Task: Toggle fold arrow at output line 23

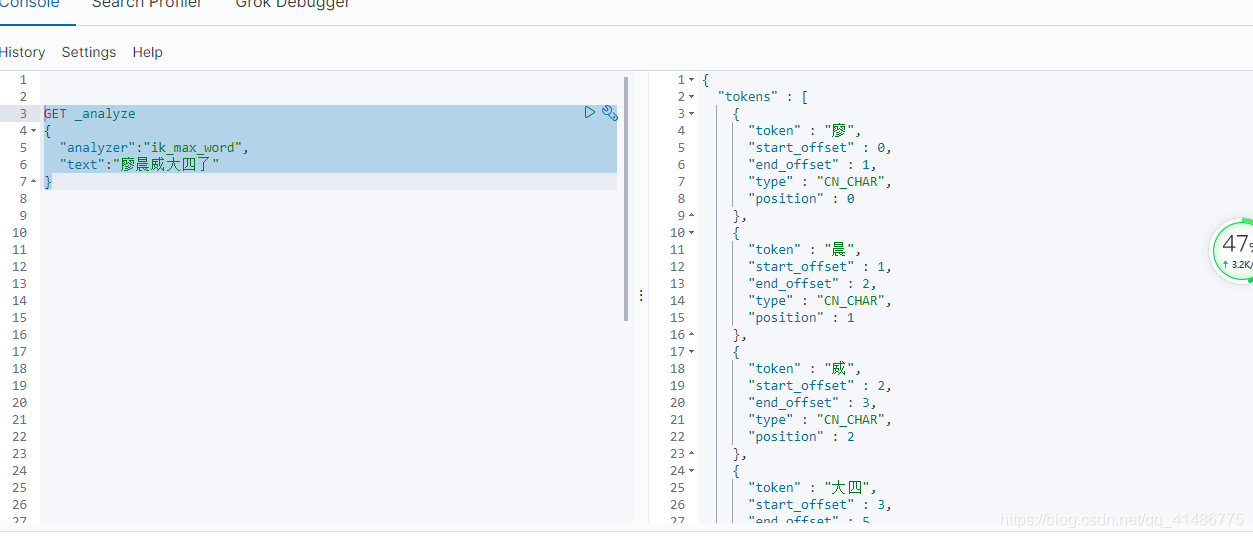Action: click(691, 454)
